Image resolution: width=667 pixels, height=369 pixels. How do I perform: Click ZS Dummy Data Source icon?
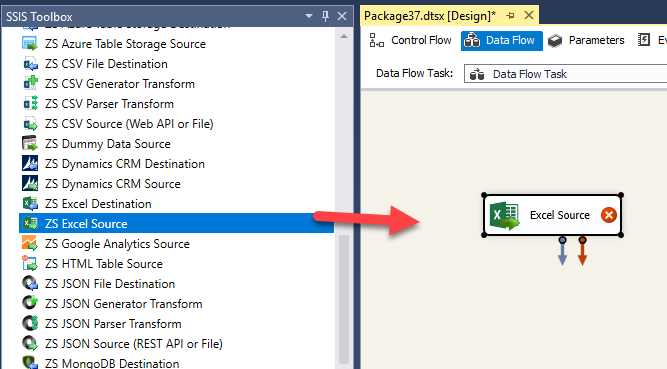tap(30, 144)
